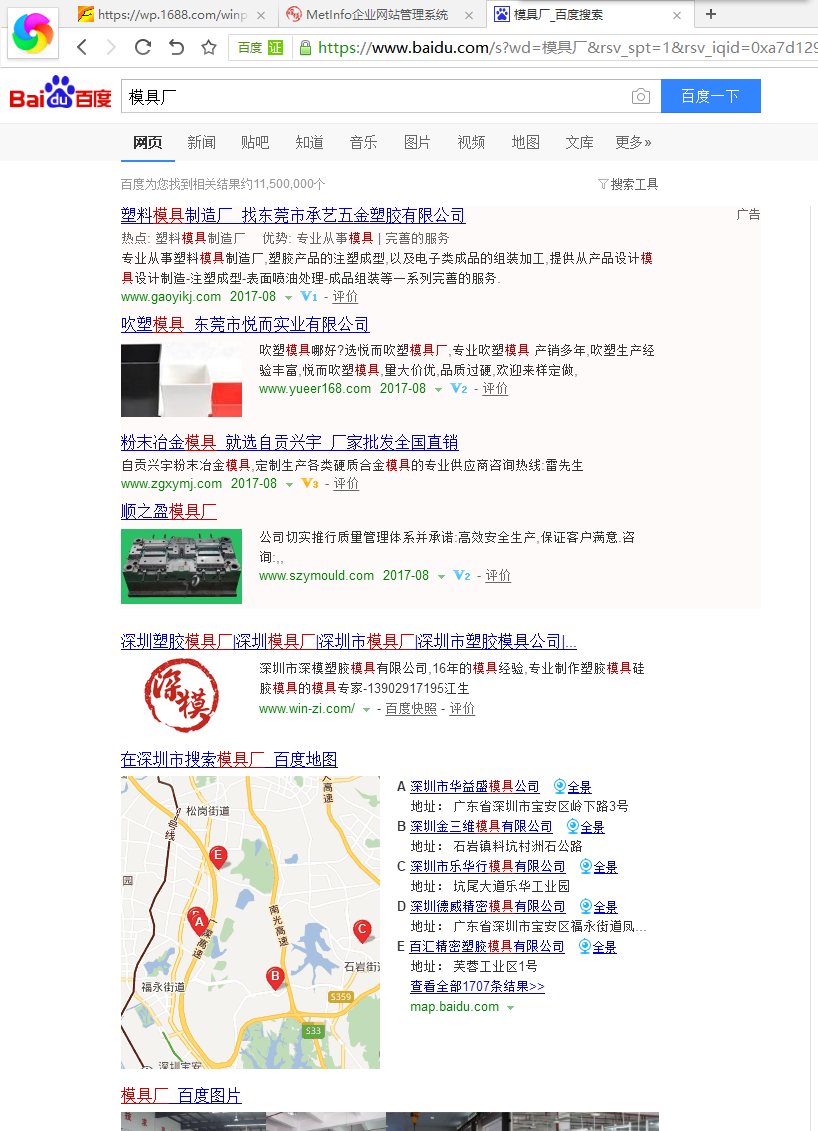The height and width of the screenshot is (1131, 818).
Task: Click the browser back arrow button
Action: (82, 47)
